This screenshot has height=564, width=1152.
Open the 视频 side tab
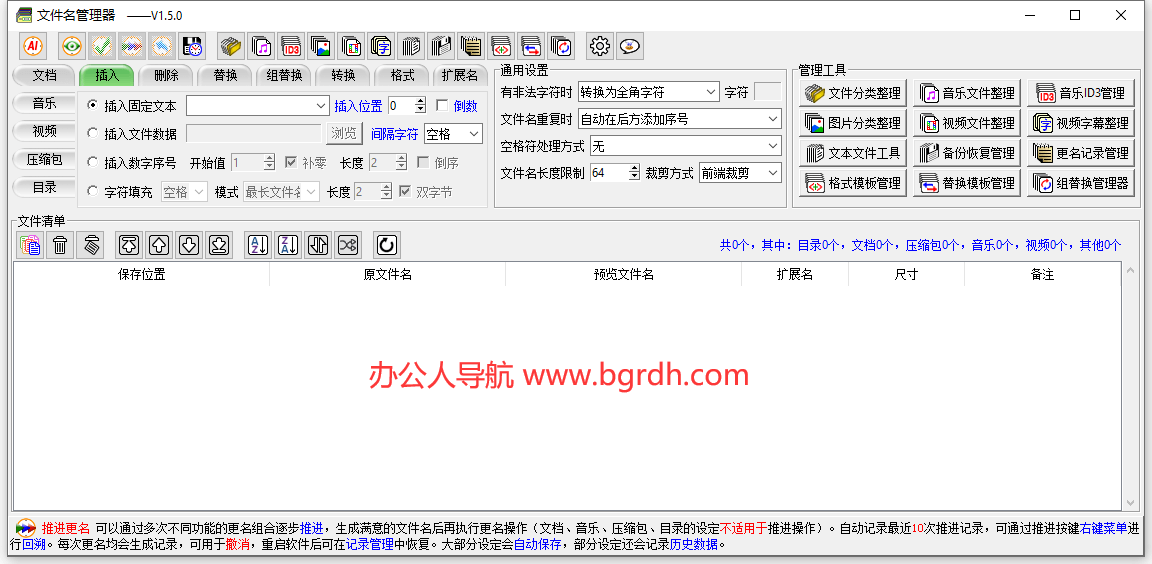45,131
